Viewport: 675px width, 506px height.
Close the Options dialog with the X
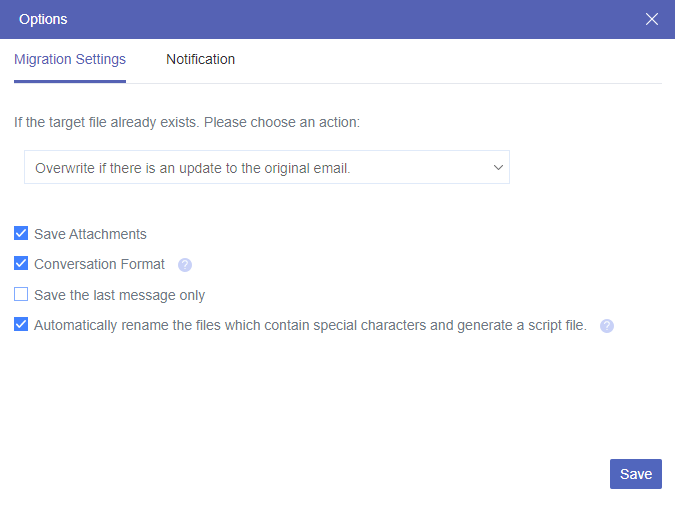652,19
